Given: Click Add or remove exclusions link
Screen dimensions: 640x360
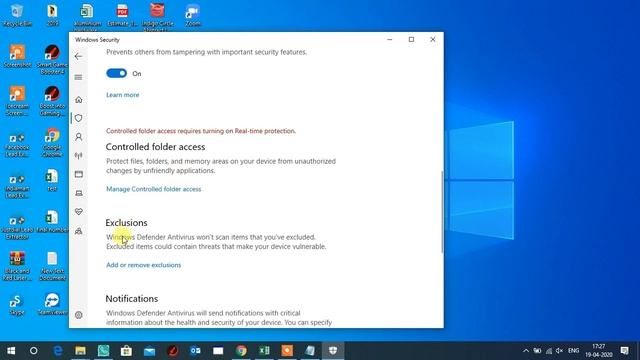Looking at the screenshot, I should coord(143,265).
